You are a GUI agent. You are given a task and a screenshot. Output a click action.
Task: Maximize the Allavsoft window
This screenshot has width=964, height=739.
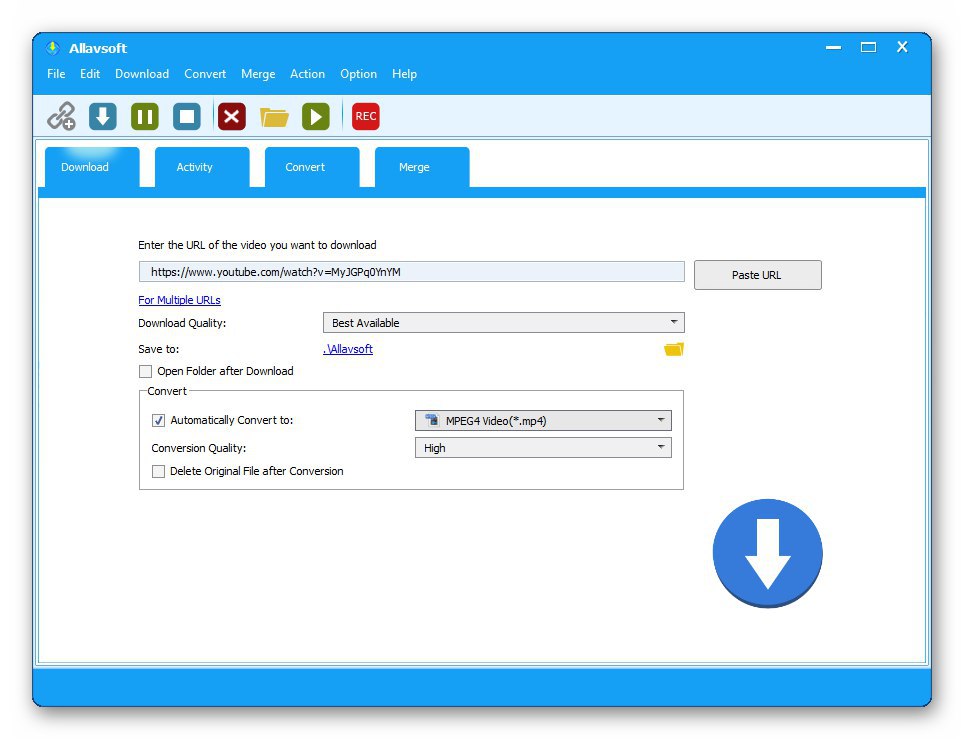click(x=868, y=47)
